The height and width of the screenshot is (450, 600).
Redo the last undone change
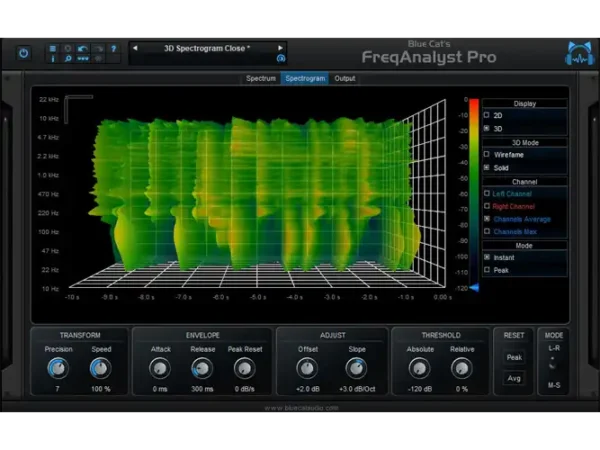(98, 49)
